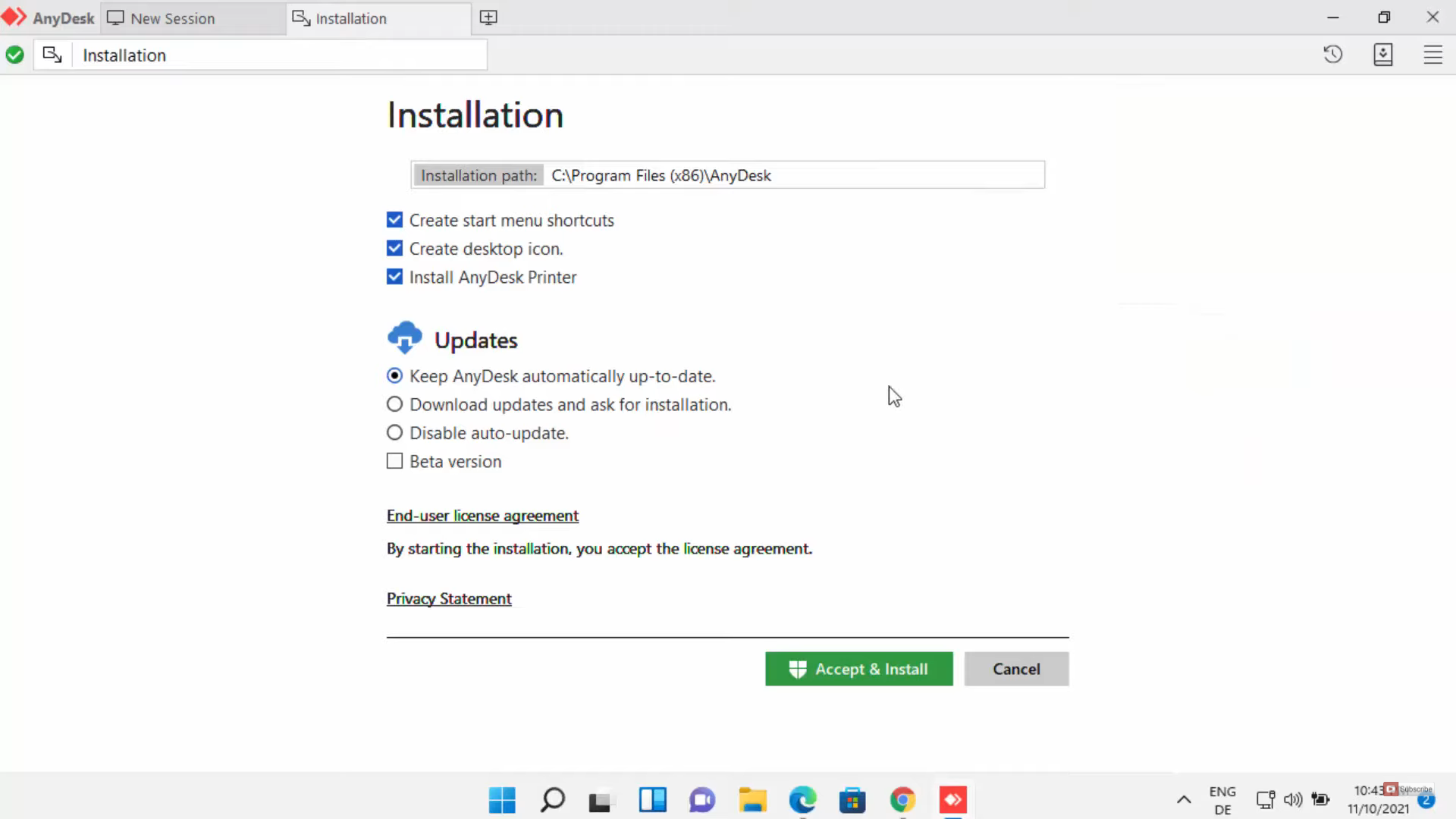This screenshot has height=819, width=1456.
Task: Expand the hidden system tray icons chevron
Action: pyautogui.click(x=1183, y=799)
